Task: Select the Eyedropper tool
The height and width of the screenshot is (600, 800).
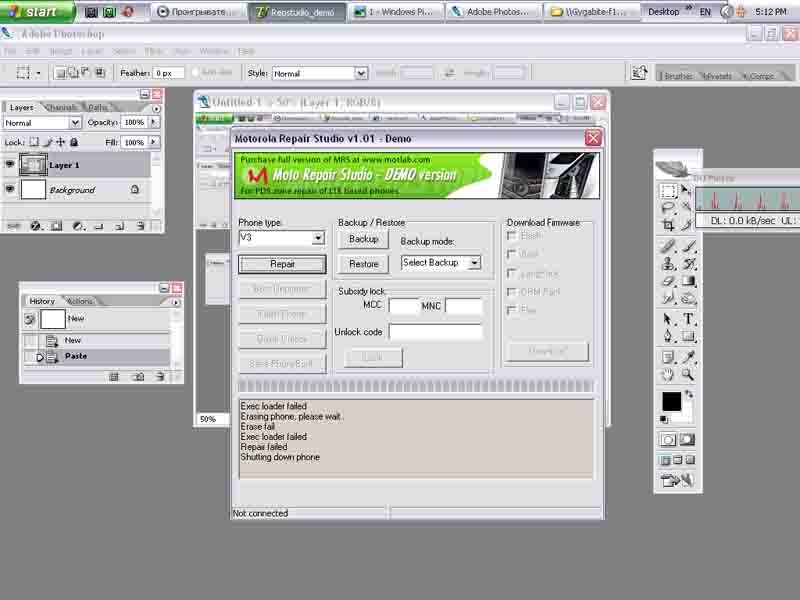Action: coord(688,358)
